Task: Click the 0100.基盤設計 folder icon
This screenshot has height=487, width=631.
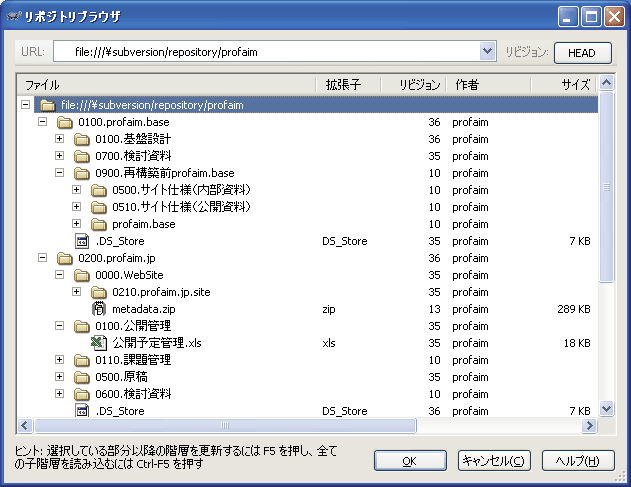Action: (82, 139)
